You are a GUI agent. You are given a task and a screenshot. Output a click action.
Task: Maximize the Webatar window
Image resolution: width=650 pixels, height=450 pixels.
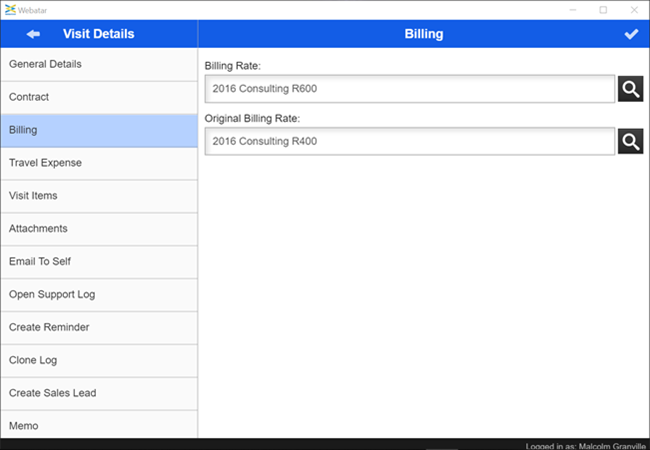[x=603, y=9]
